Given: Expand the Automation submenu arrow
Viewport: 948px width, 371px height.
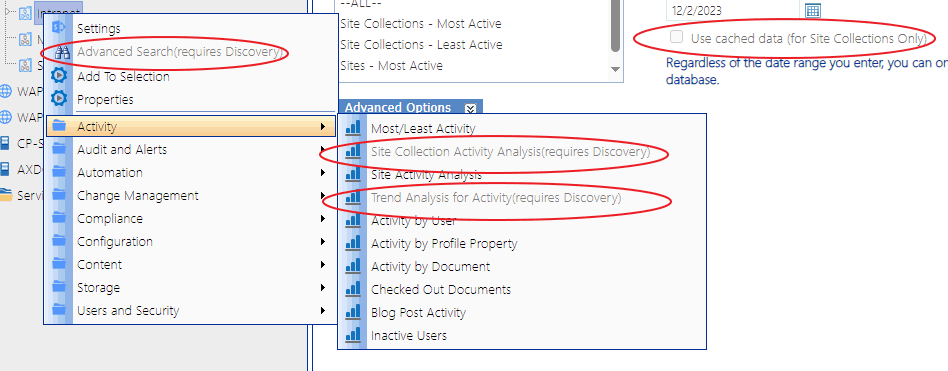Looking at the screenshot, I should pyautogui.click(x=323, y=173).
